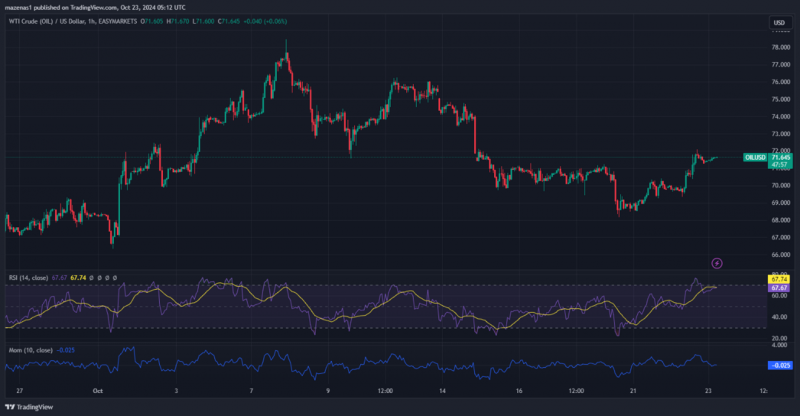
Task: Click the 40.00 RSI scale label
Action: (x=779, y=316)
